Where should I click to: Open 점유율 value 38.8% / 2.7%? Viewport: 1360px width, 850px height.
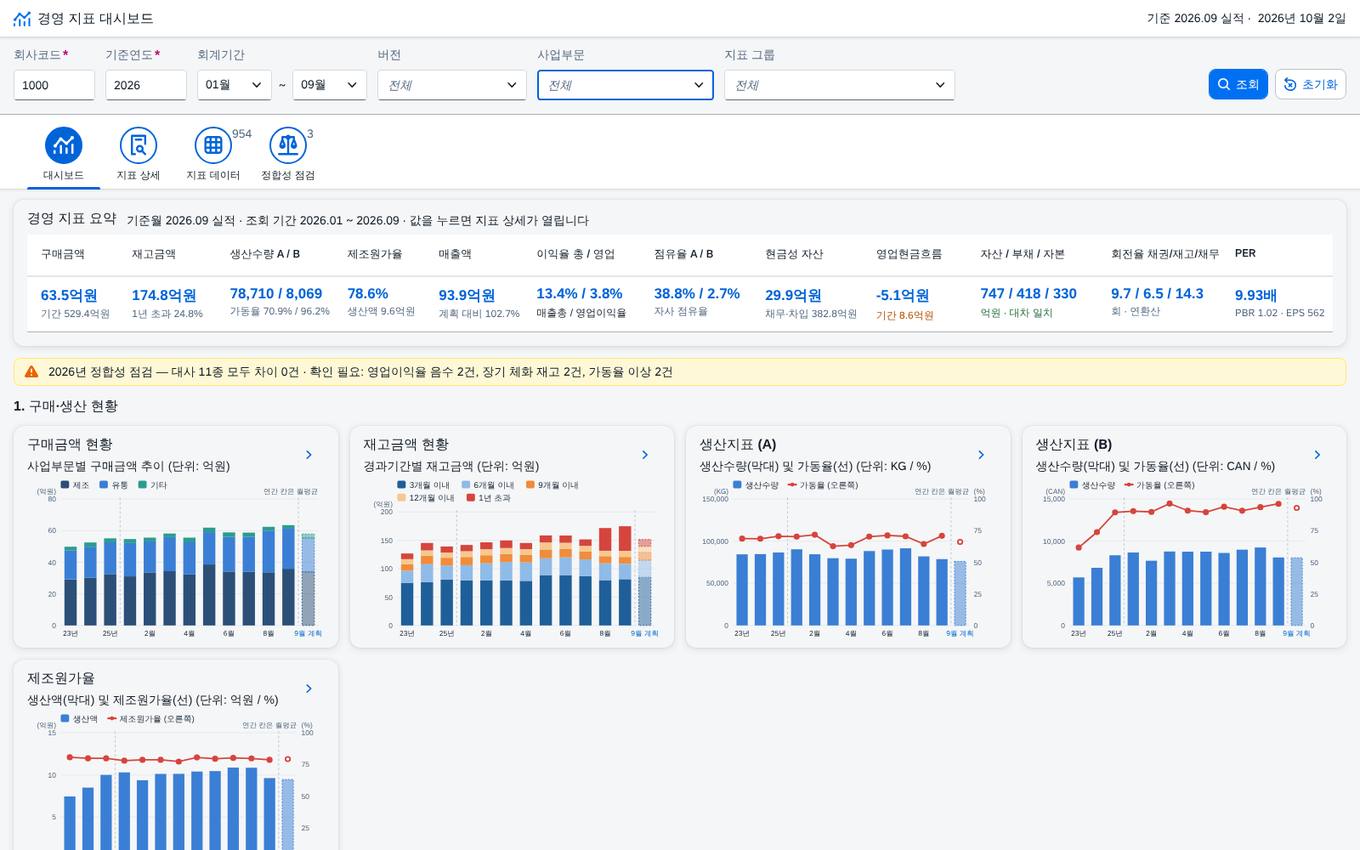point(697,293)
